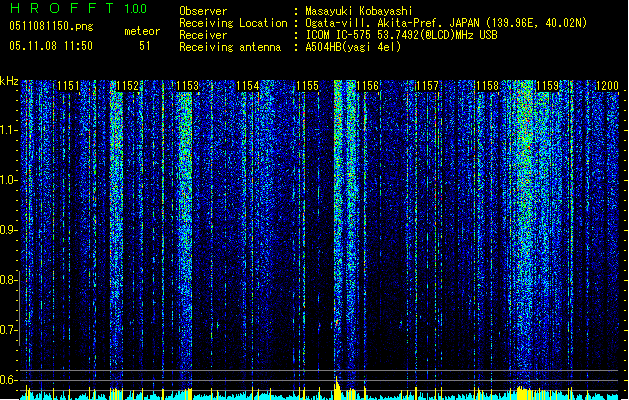
Task: Click the kHz axis unit label
Action: (x=9, y=81)
